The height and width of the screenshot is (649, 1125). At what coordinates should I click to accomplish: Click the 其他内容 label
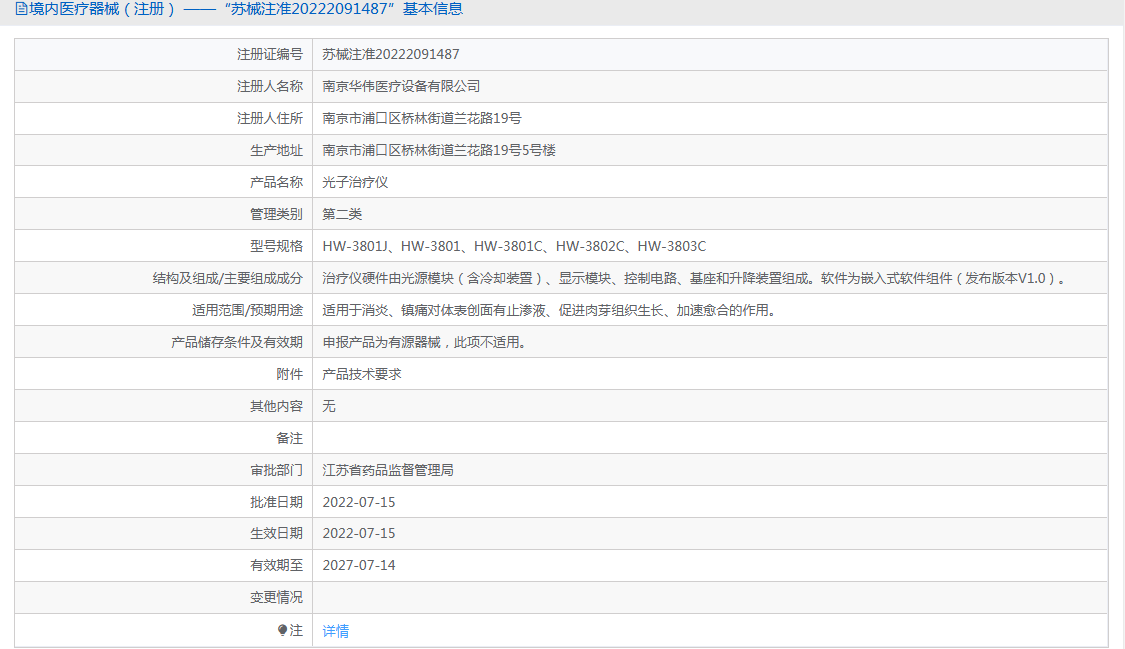(276, 407)
